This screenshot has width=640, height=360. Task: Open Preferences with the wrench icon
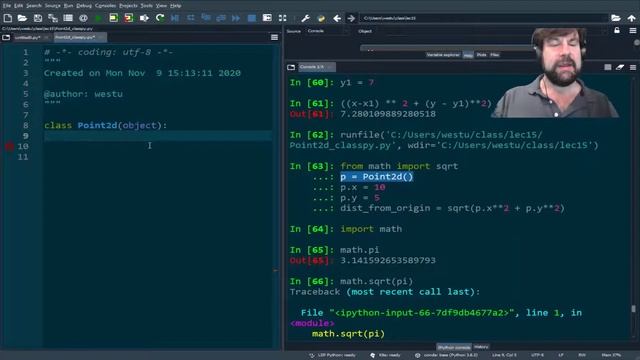click(305, 18)
